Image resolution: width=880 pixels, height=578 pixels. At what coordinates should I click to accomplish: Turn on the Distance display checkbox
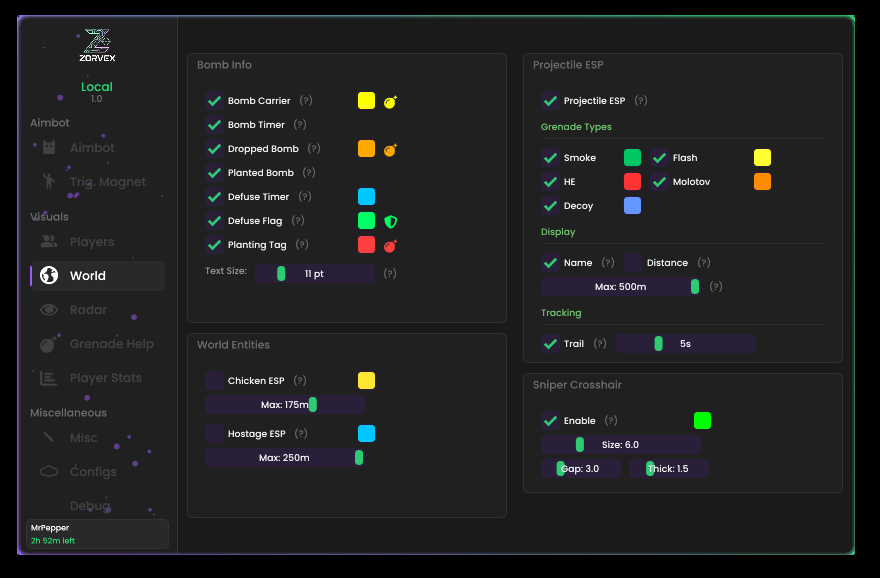point(633,263)
